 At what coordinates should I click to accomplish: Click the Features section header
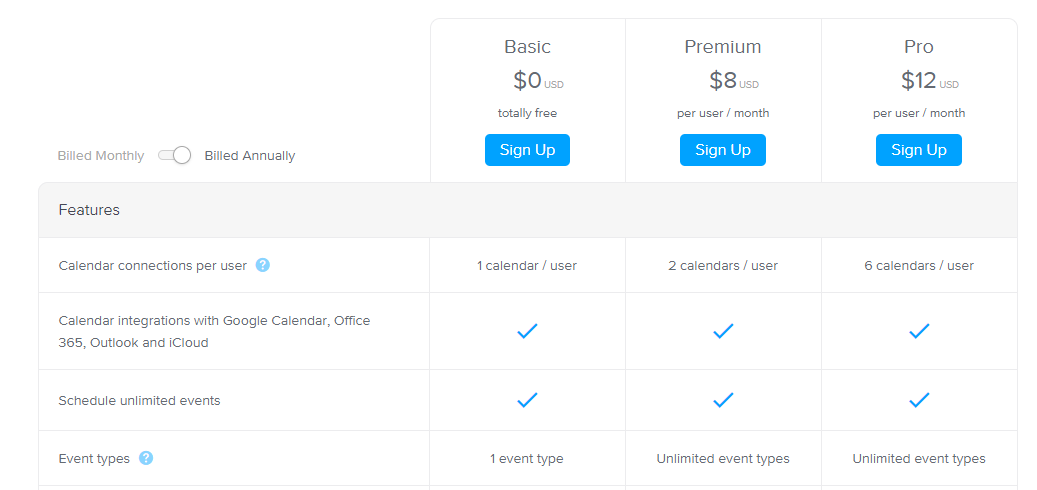[x=89, y=210]
